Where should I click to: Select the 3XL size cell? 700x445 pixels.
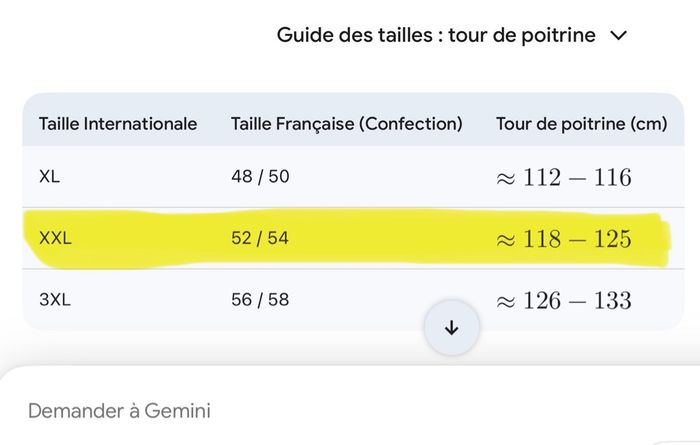(x=56, y=300)
